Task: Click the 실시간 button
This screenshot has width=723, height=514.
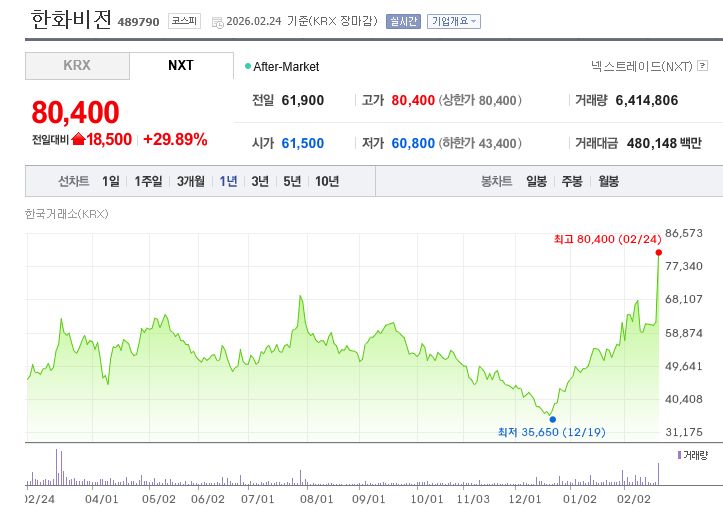Action: pyautogui.click(x=403, y=21)
